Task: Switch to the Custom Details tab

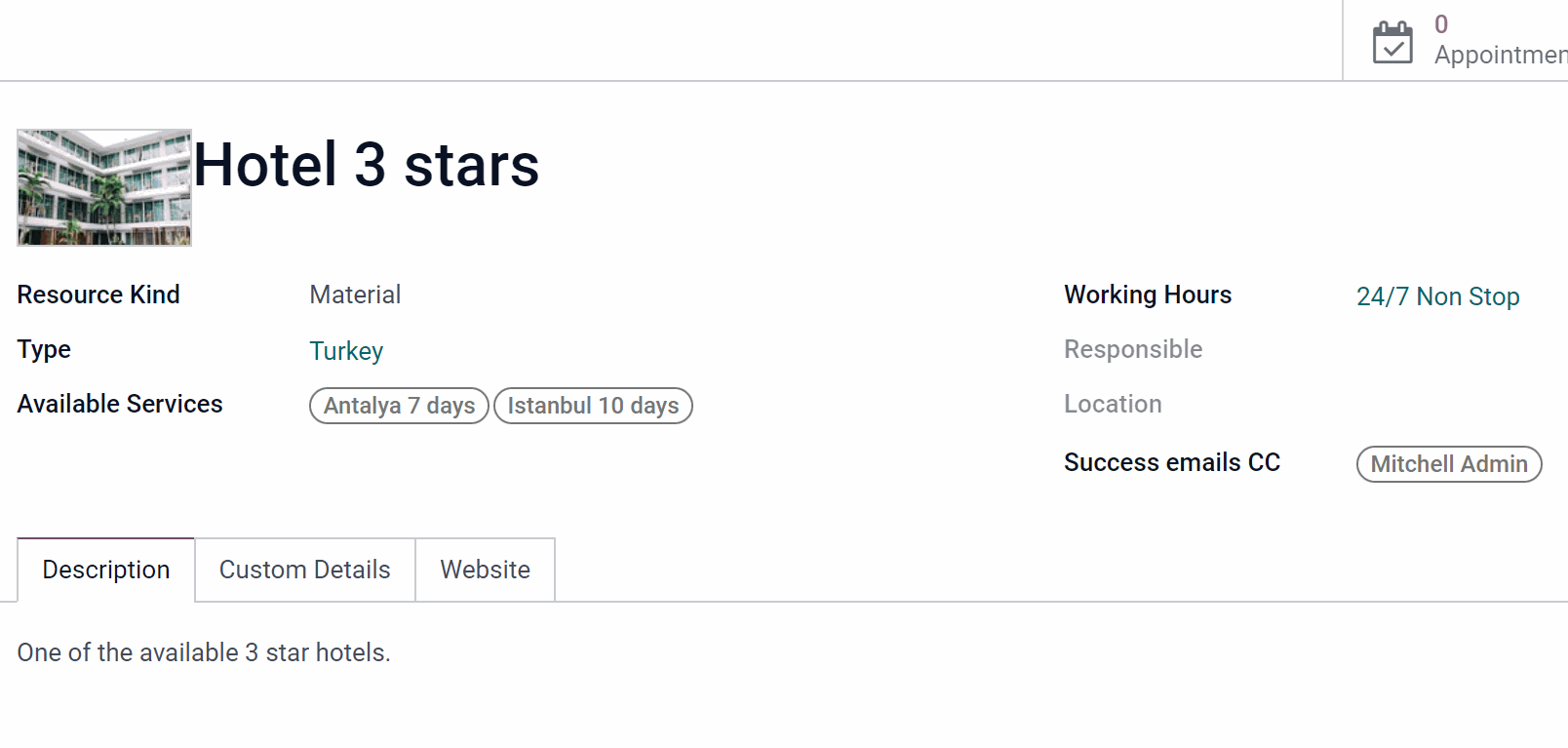Action: [305, 570]
